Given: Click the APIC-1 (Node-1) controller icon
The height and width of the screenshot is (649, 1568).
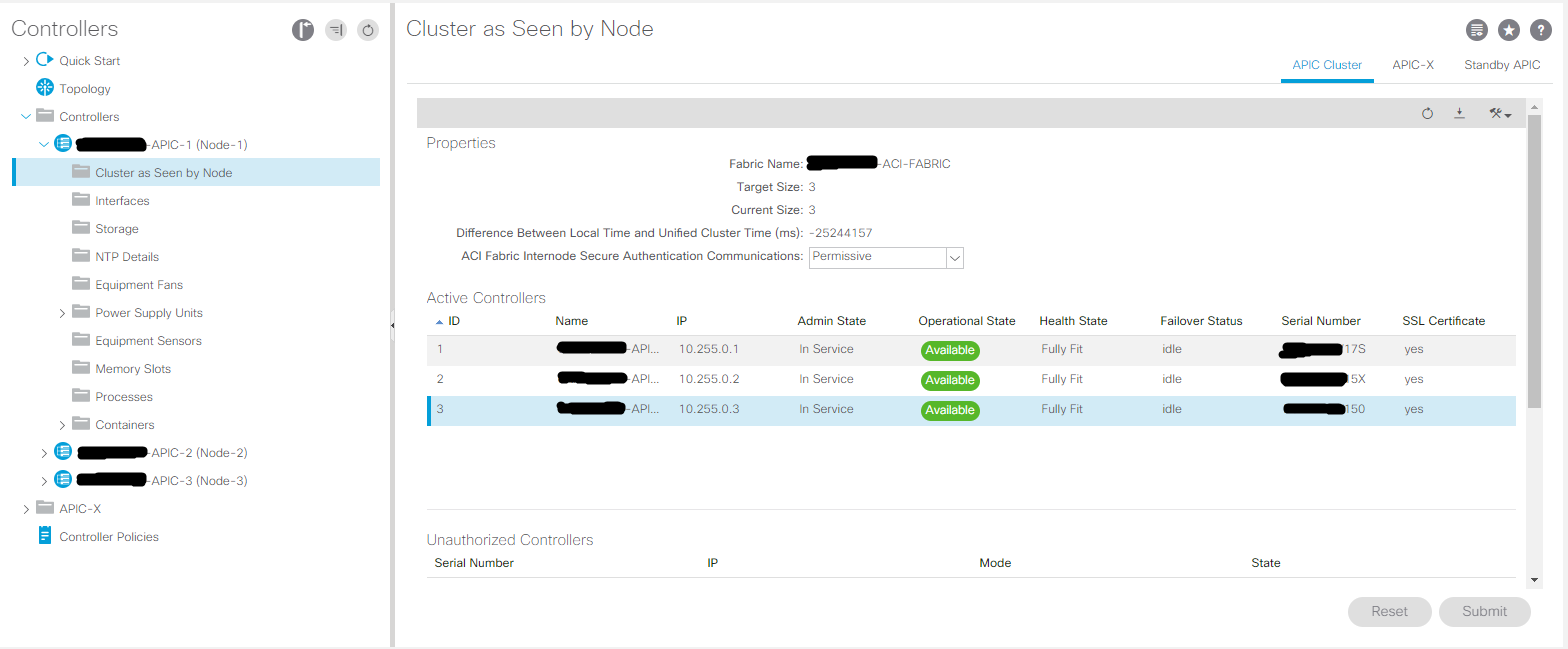Looking at the screenshot, I should 62,144.
